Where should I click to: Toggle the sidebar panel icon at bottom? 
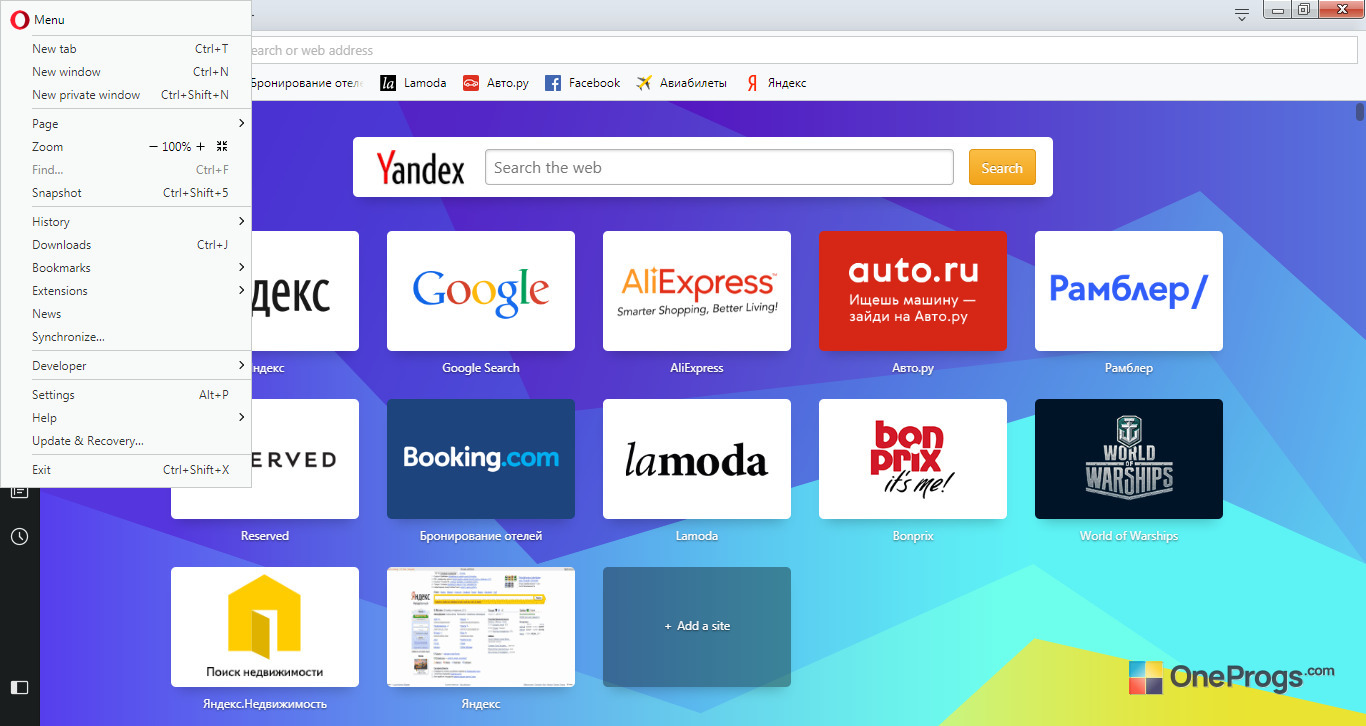[19, 687]
